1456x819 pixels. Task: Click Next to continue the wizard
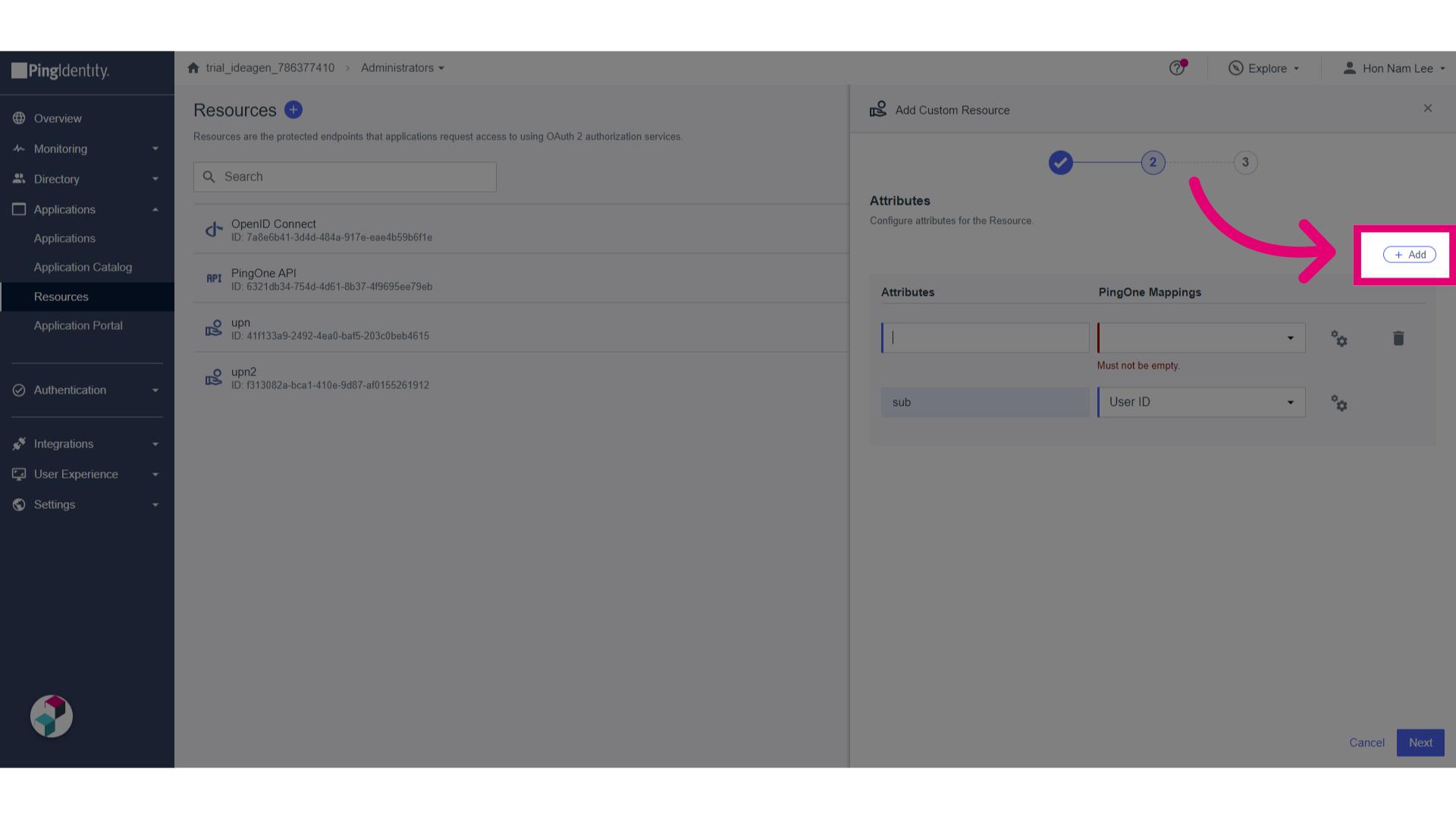1420,742
